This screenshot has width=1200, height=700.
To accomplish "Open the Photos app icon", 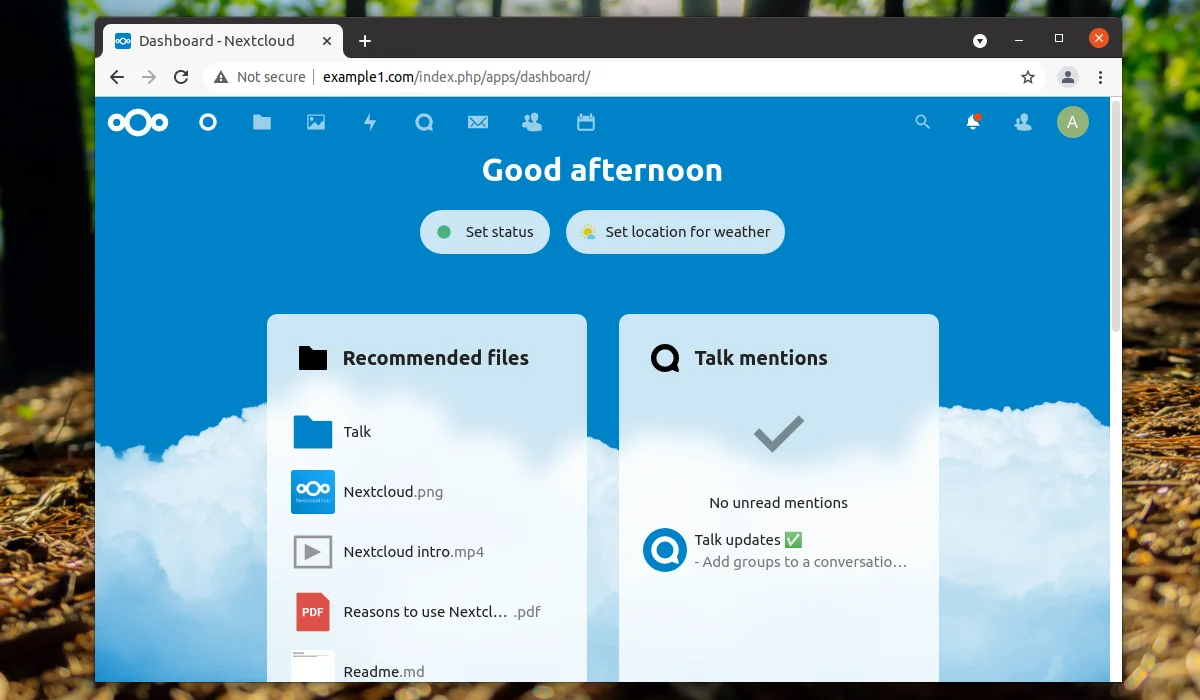I will (x=316, y=122).
